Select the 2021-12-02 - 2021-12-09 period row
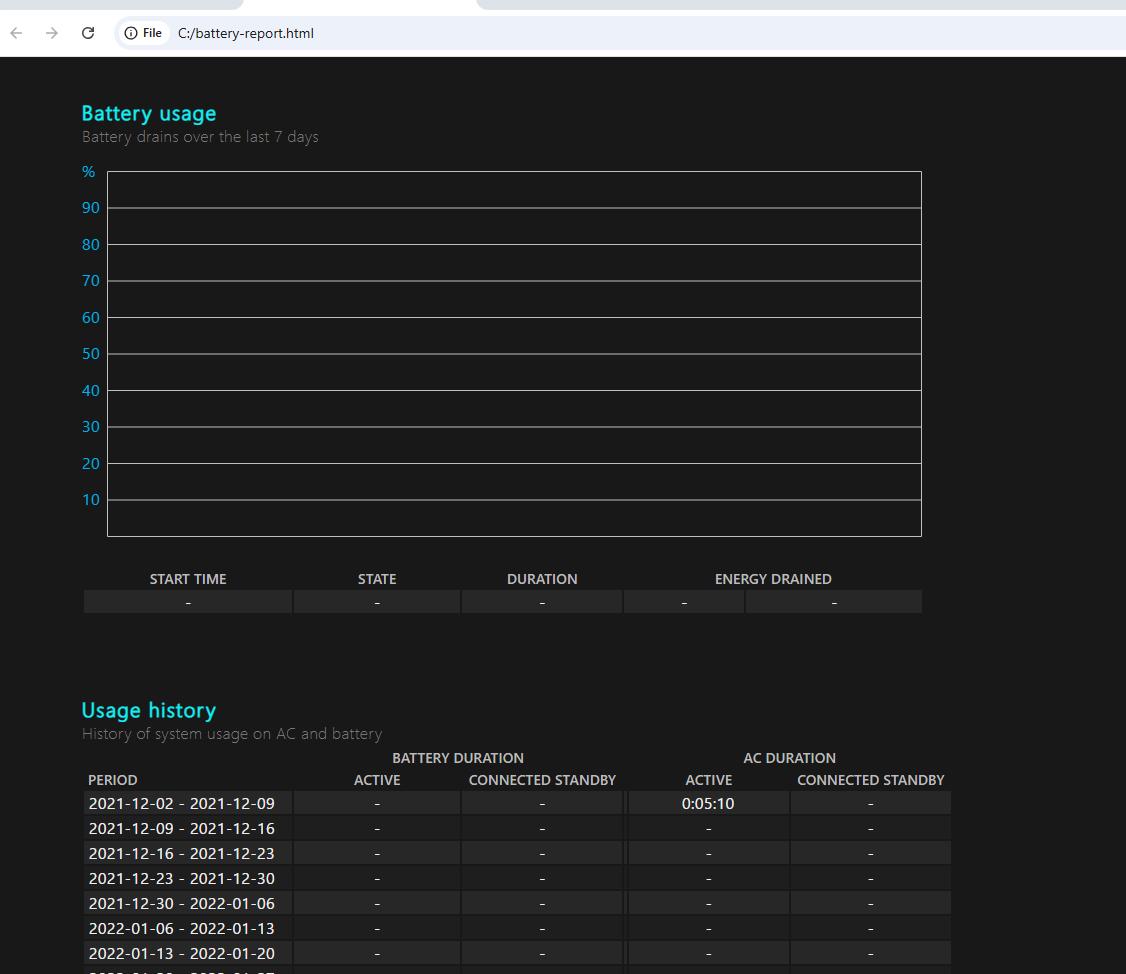1126x974 pixels. [181, 803]
